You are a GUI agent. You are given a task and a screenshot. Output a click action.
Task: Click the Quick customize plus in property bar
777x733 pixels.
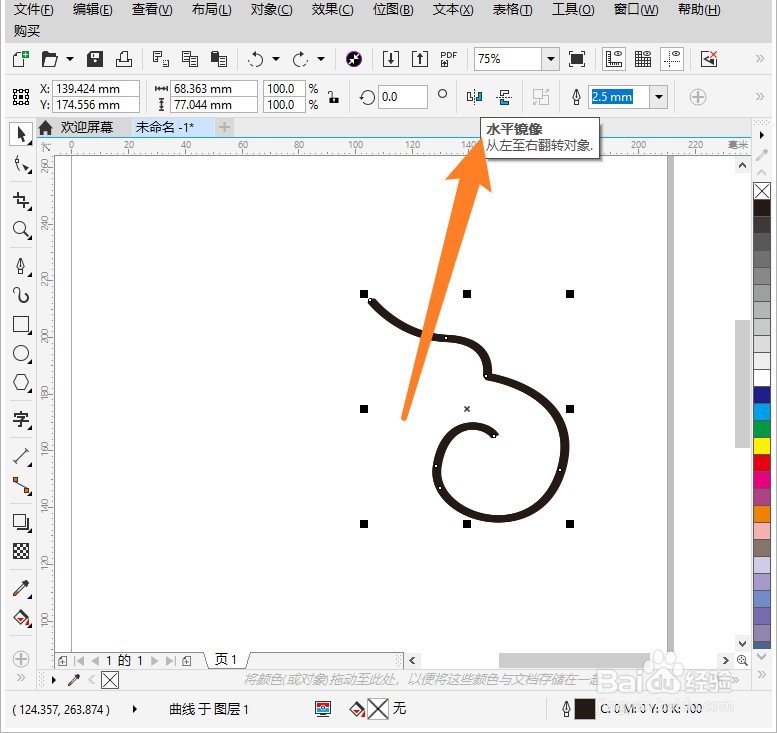tap(698, 97)
